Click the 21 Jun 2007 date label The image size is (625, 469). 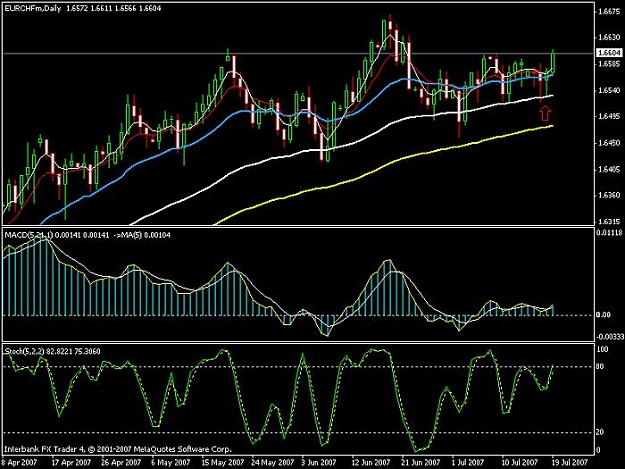click(x=421, y=463)
